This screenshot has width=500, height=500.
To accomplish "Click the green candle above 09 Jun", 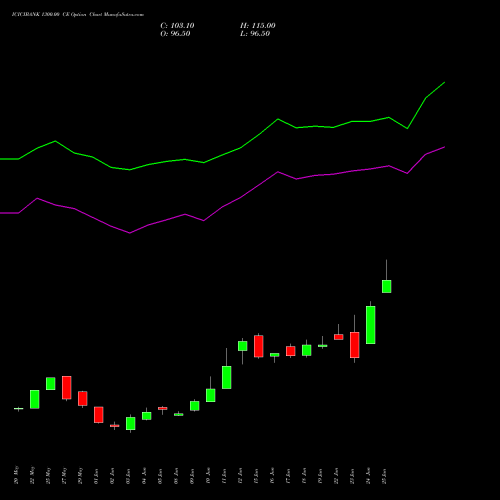I will coord(195,406).
